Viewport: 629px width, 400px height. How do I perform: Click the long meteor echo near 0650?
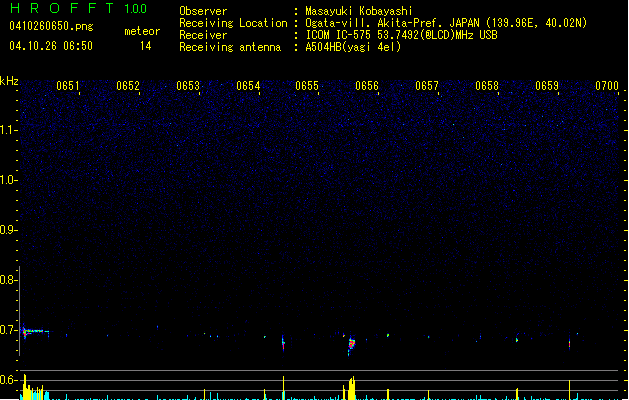[x=35, y=331]
